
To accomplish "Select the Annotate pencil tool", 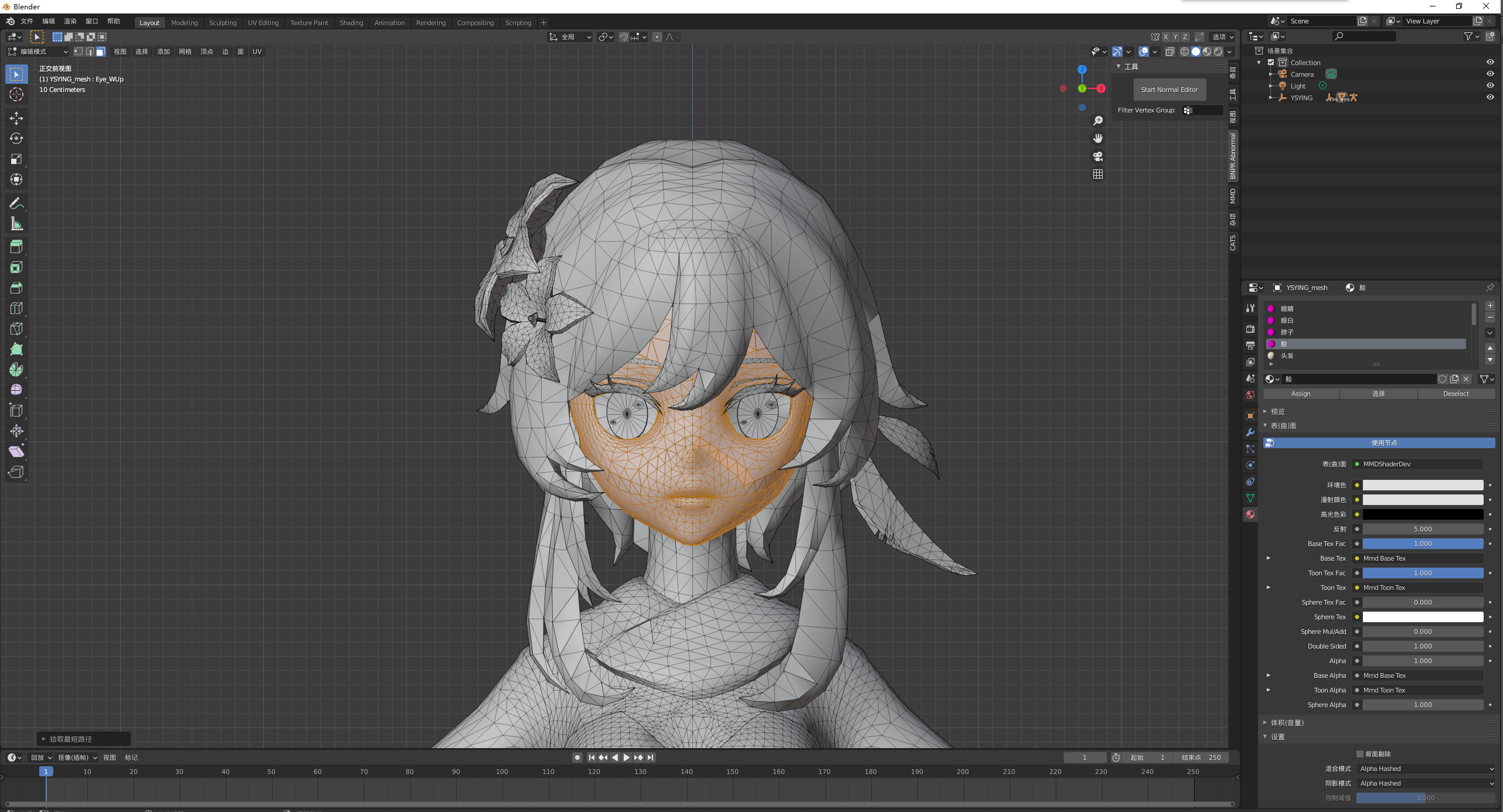I will [x=16, y=203].
